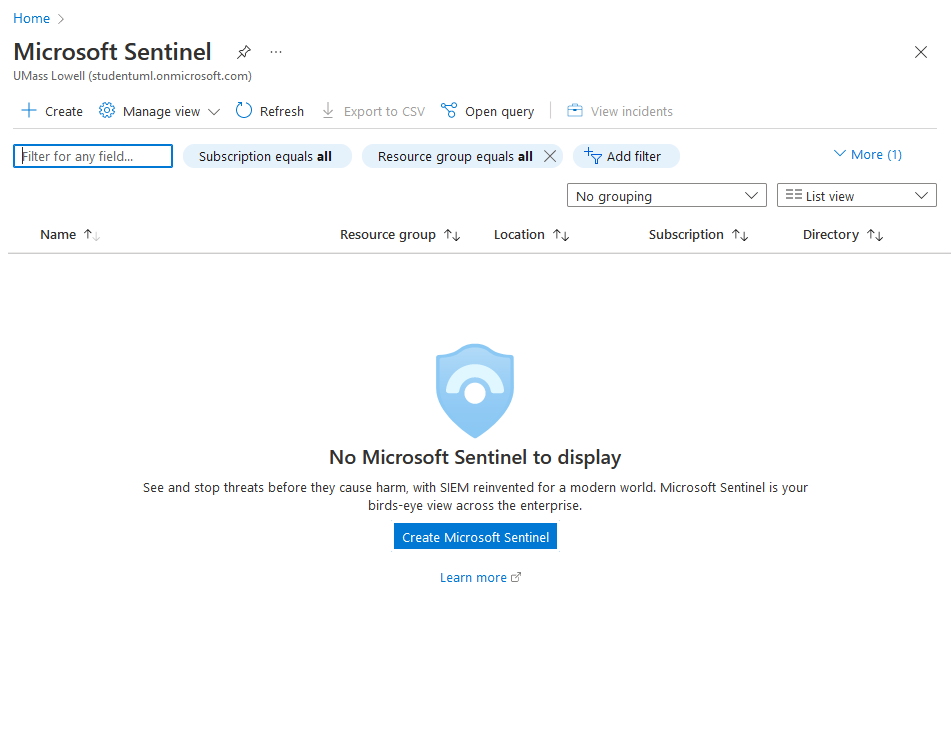Click the Refresh icon
951x735 pixels.
click(x=244, y=111)
